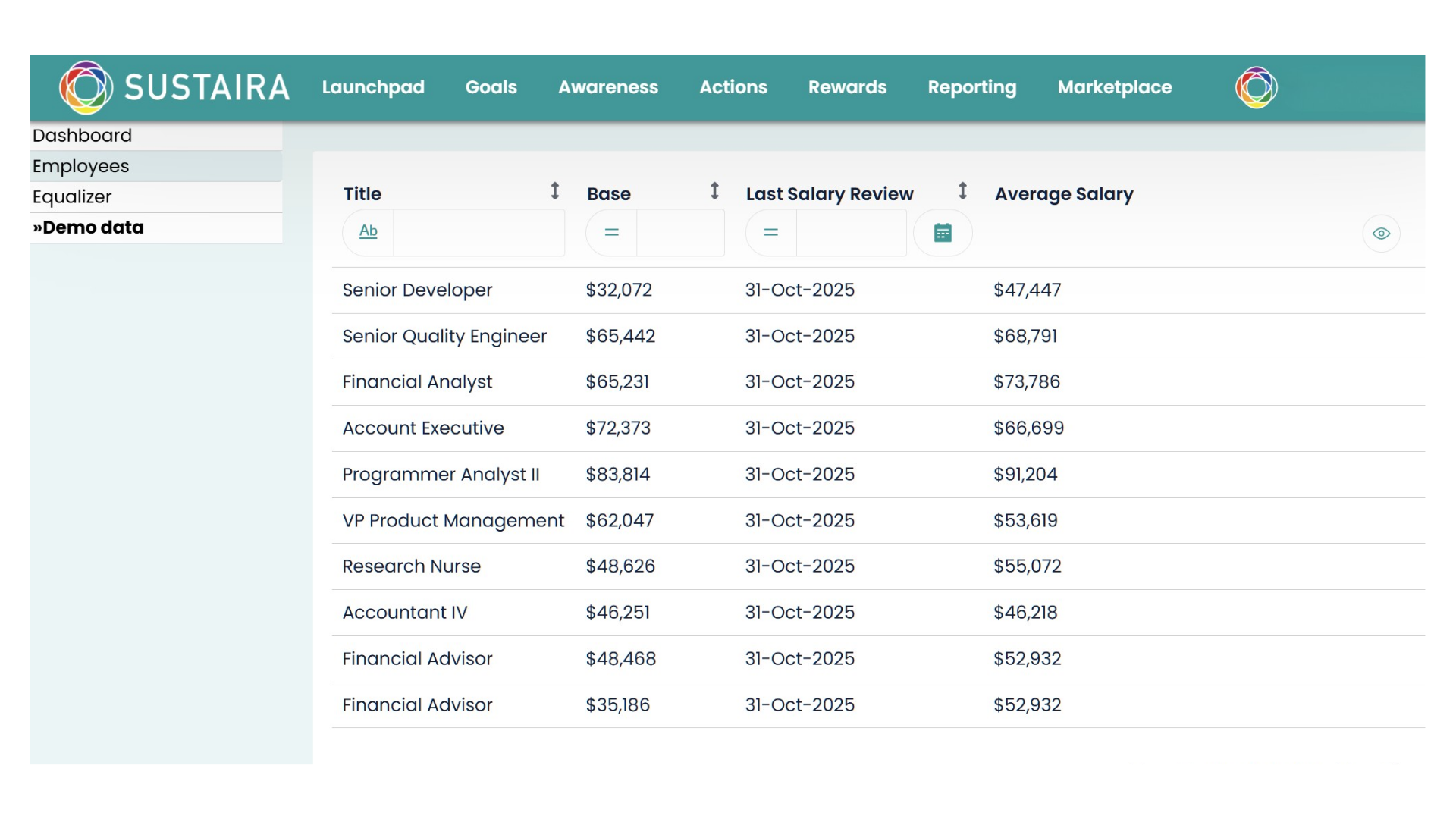This screenshot has width=1456, height=819.
Task: Sort Last Salary Review column arrows
Action: (x=962, y=191)
